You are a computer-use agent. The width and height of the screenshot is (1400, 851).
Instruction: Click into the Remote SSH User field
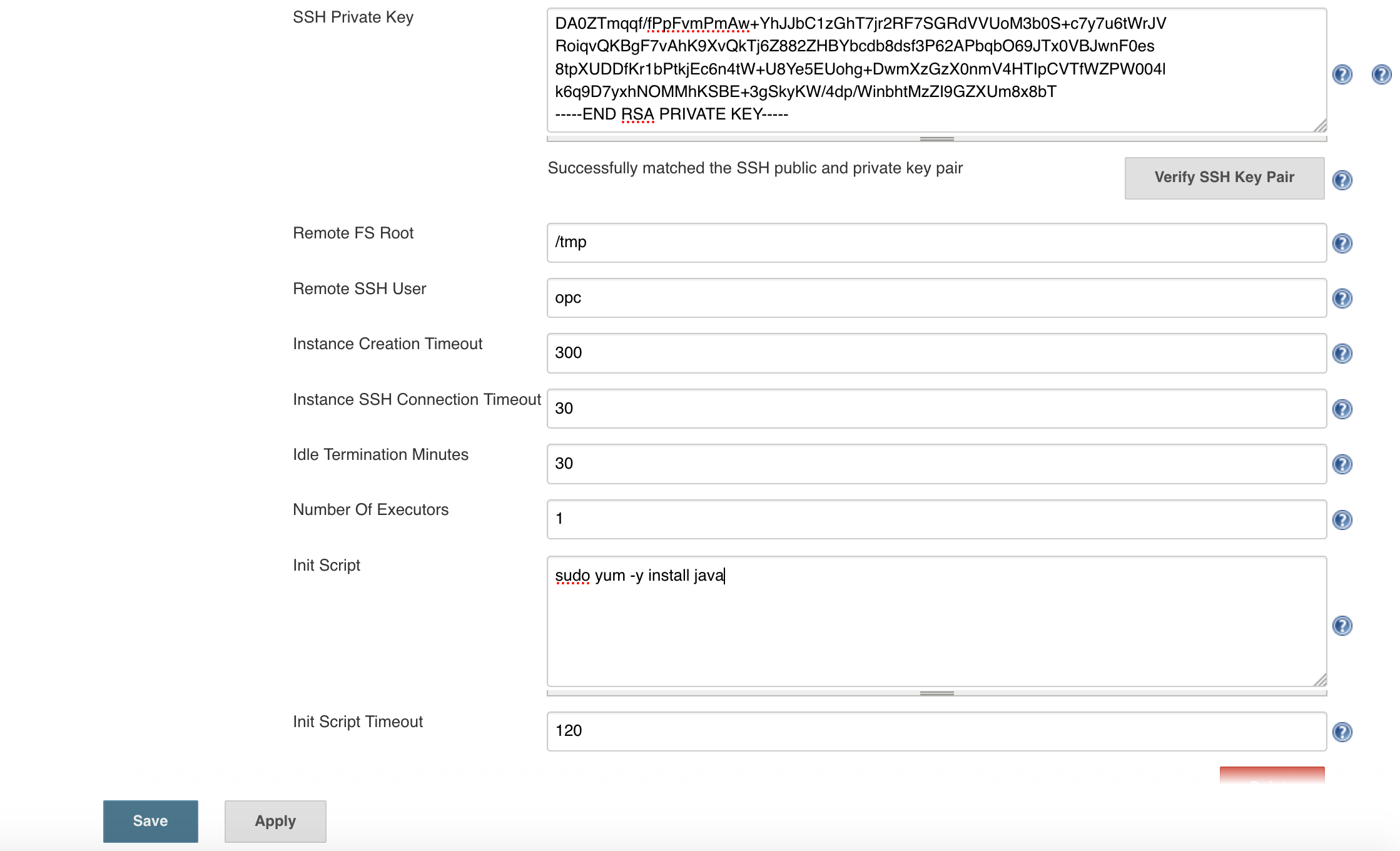936,298
